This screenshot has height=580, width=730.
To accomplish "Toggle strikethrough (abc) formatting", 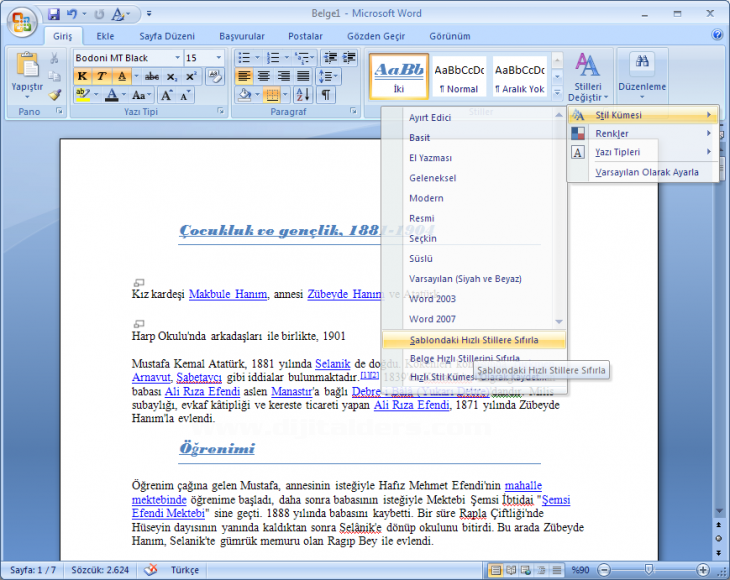I will (152, 77).
